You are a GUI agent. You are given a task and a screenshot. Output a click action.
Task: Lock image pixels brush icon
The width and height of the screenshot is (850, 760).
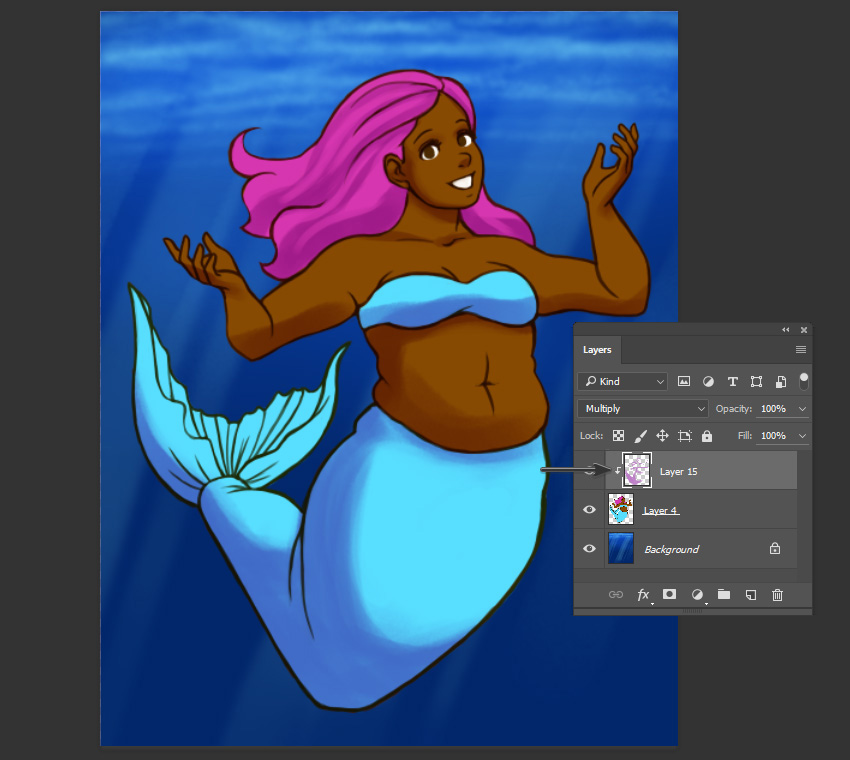pos(641,436)
